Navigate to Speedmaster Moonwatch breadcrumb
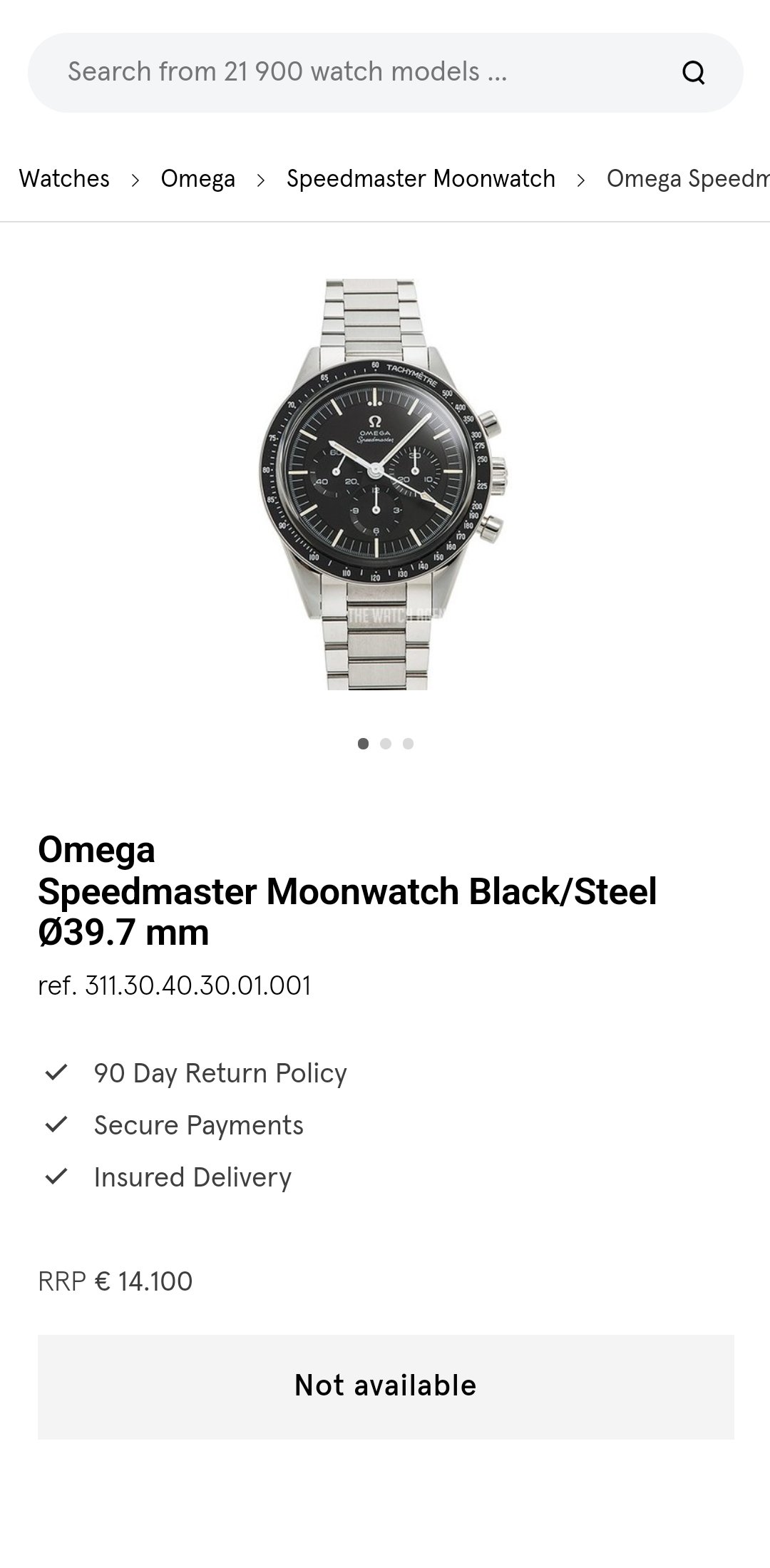This screenshot has height=1568, width=770. [x=421, y=178]
